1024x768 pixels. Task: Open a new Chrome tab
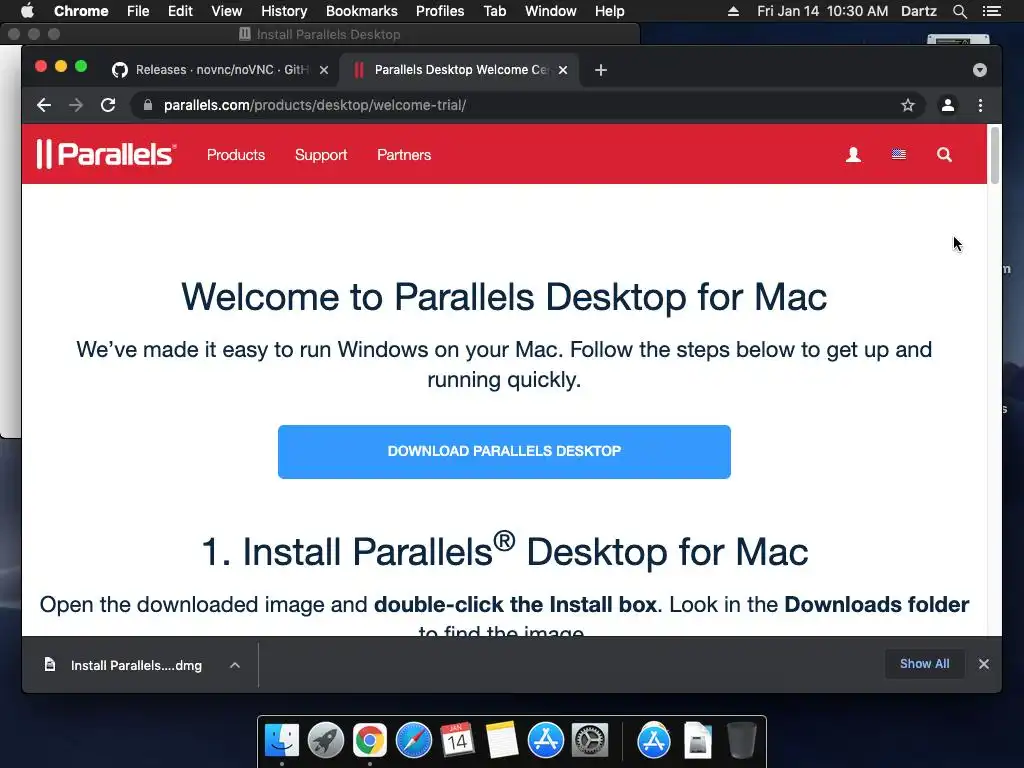601,70
